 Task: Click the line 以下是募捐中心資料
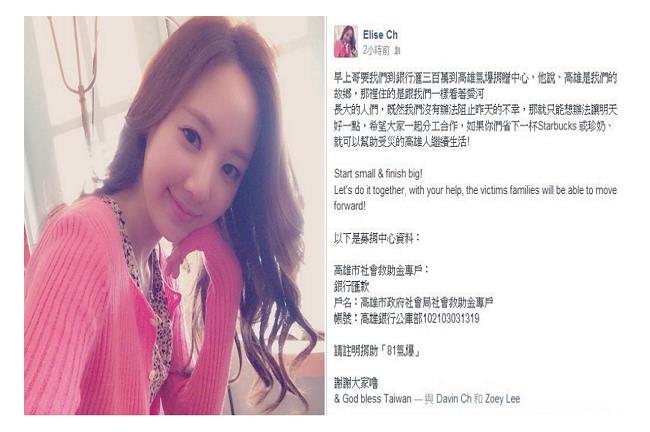point(376,238)
